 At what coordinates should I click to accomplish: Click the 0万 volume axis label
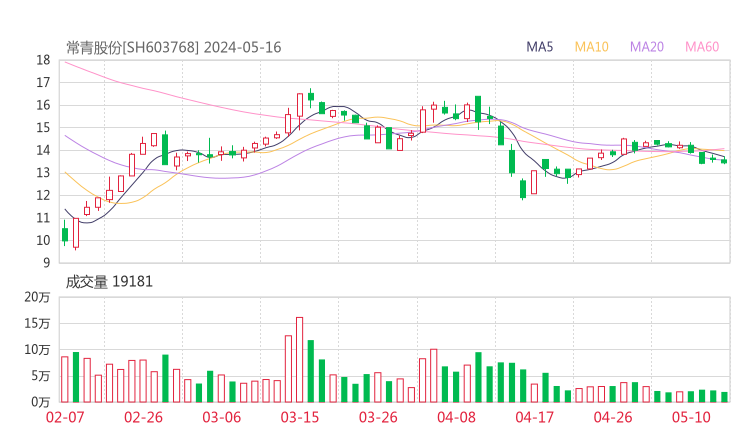(x=41, y=402)
